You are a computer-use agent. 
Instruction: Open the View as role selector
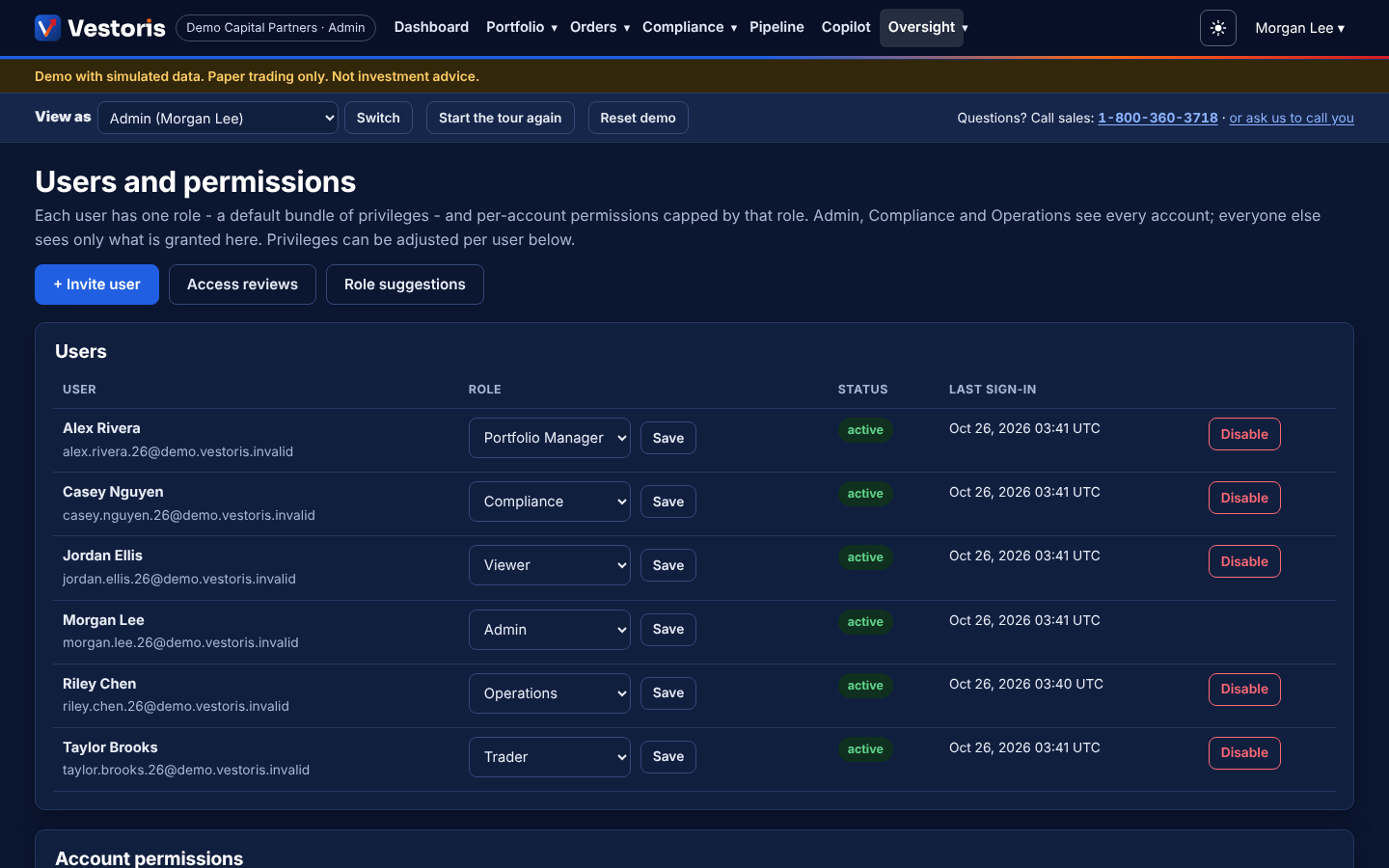(218, 118)
